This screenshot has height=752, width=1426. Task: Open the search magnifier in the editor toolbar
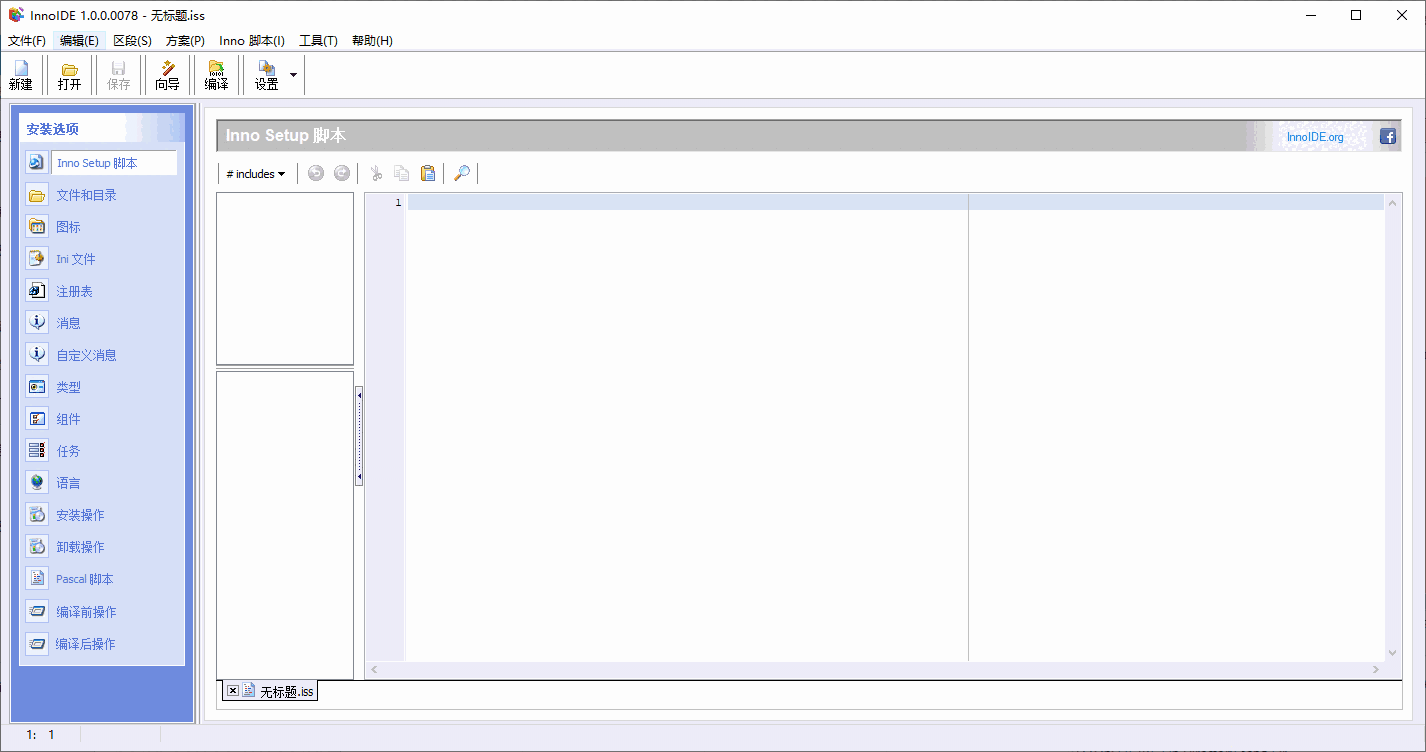[461, 172]
